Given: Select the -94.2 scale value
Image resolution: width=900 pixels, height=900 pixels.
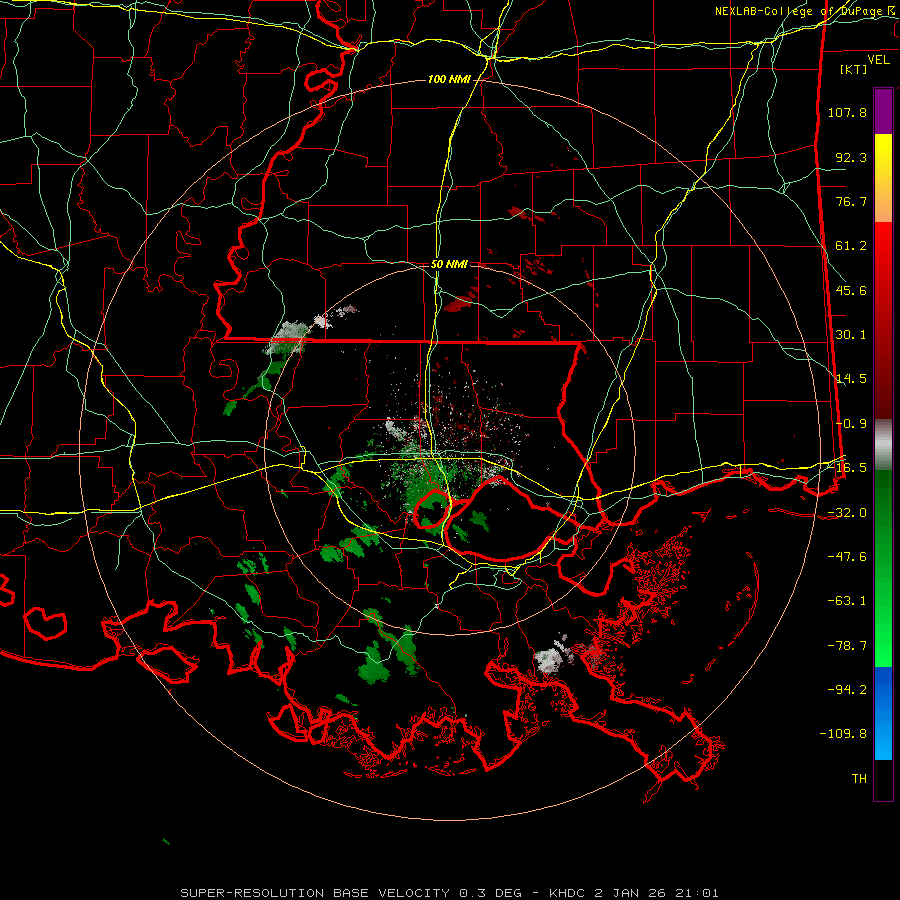Looking at the screenshot, I should point(847,690).
